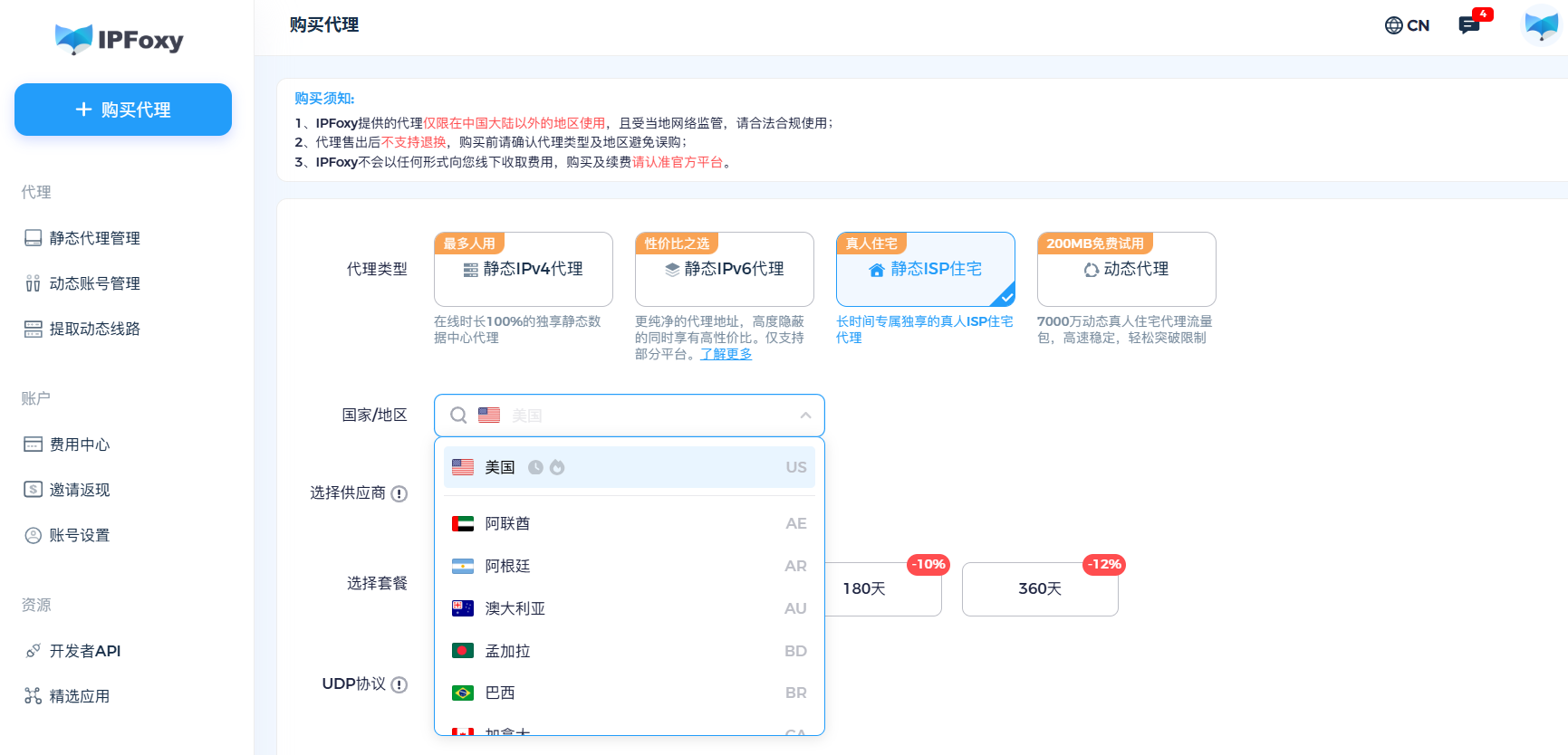Click the flame icon beside 美国
1568x755 pixels.
pyautogui.click(x=557, y=467)
